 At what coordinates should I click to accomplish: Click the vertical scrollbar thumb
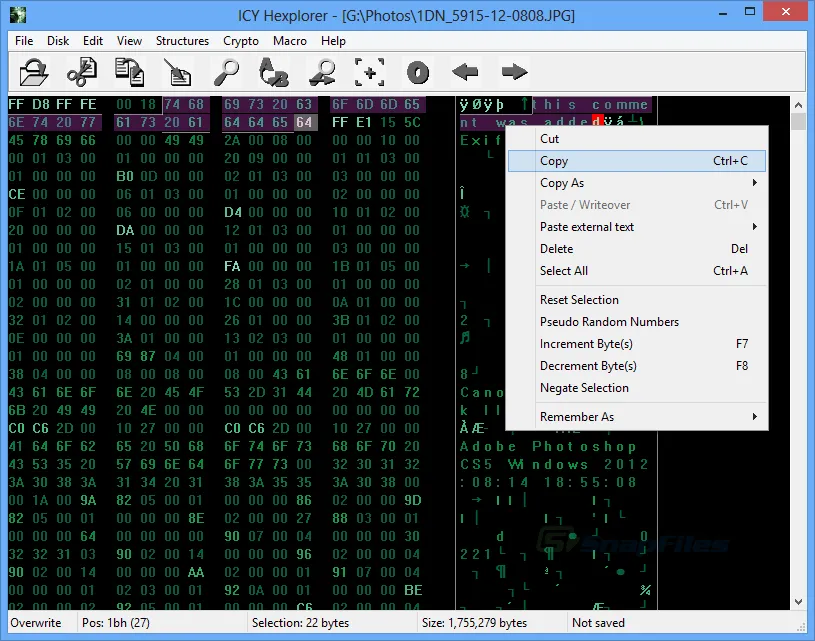click(798, 122)
